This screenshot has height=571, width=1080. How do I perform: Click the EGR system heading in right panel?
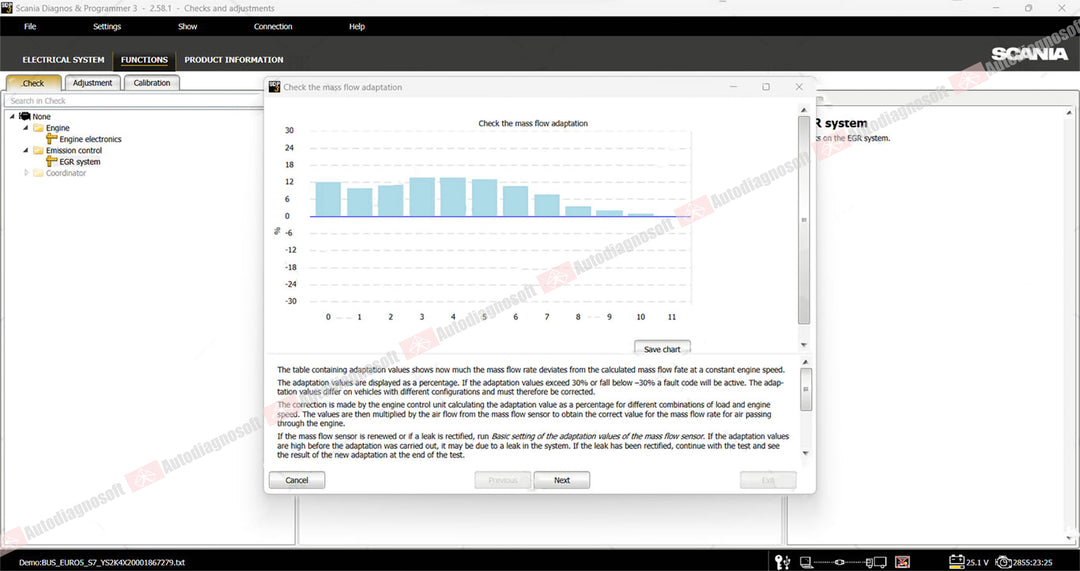click(x=841, y=123)
